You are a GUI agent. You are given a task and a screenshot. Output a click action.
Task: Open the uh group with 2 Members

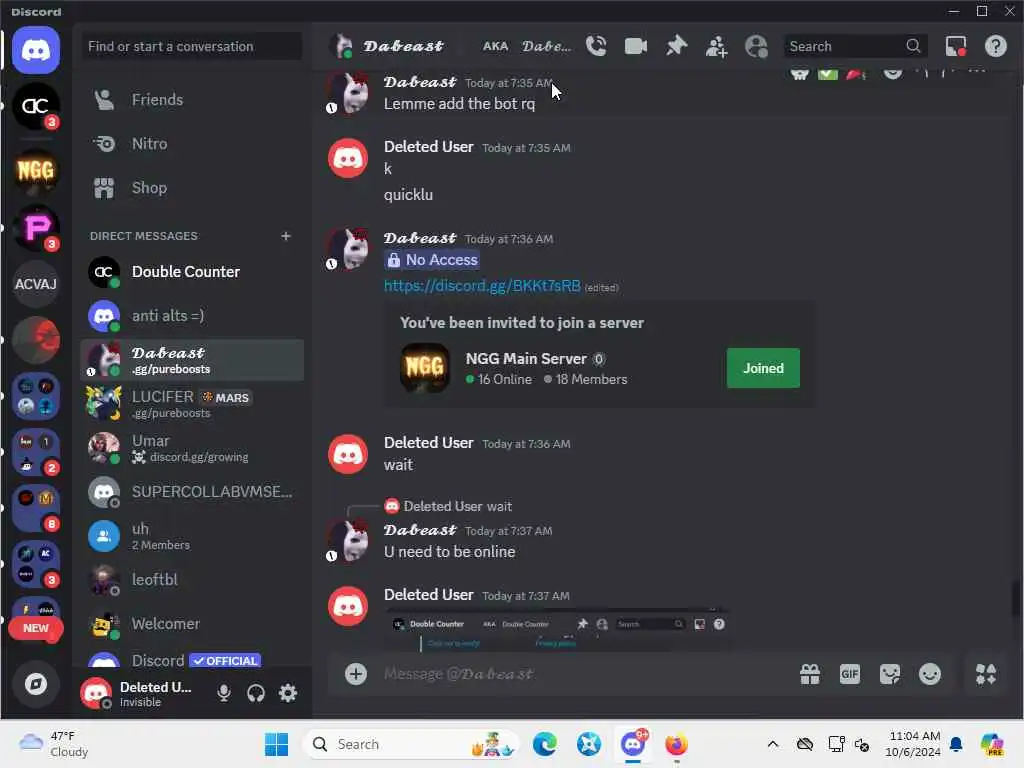coord(192,536)
